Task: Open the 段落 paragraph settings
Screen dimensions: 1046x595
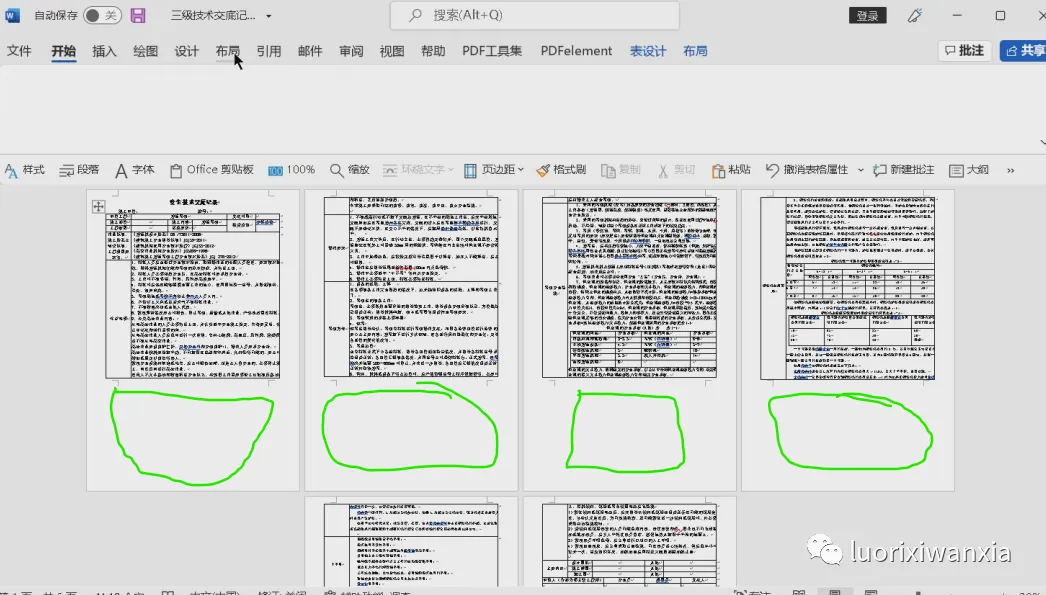Action: (x=79, y=170)
